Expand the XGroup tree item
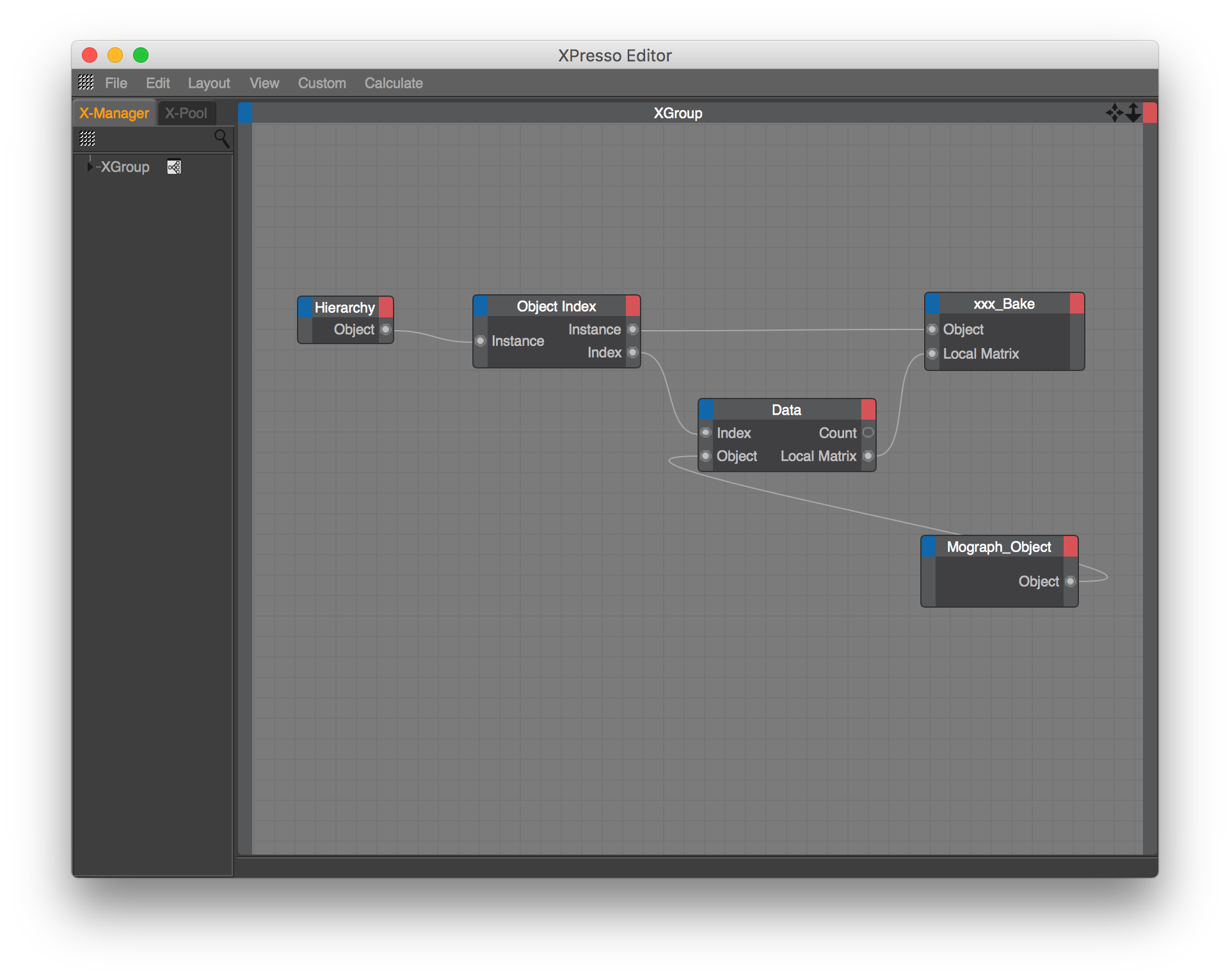Viewport: 1230px width, 980px height. [x=90, y=167]
